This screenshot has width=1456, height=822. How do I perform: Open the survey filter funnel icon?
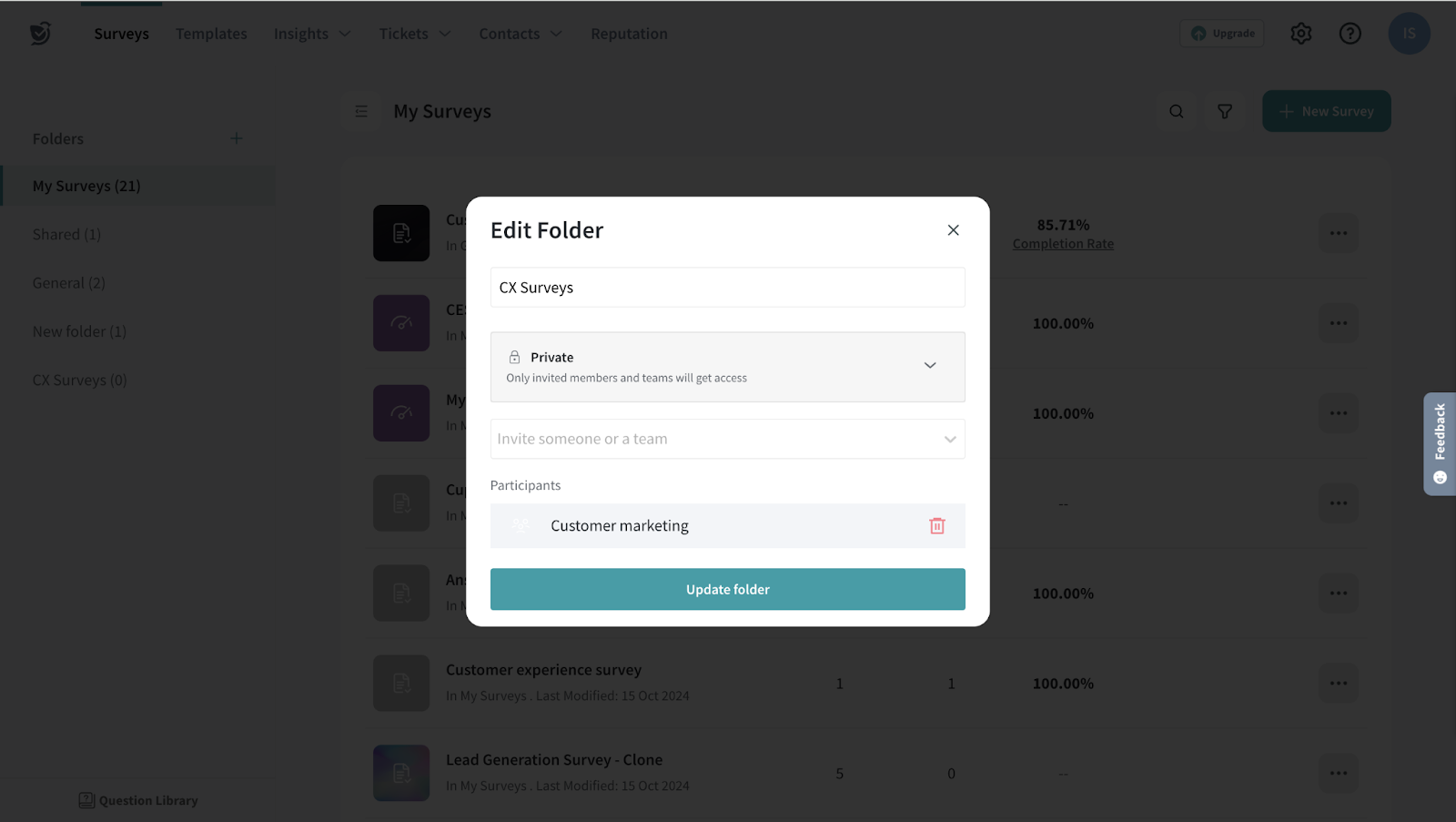tap(1225, 111)
